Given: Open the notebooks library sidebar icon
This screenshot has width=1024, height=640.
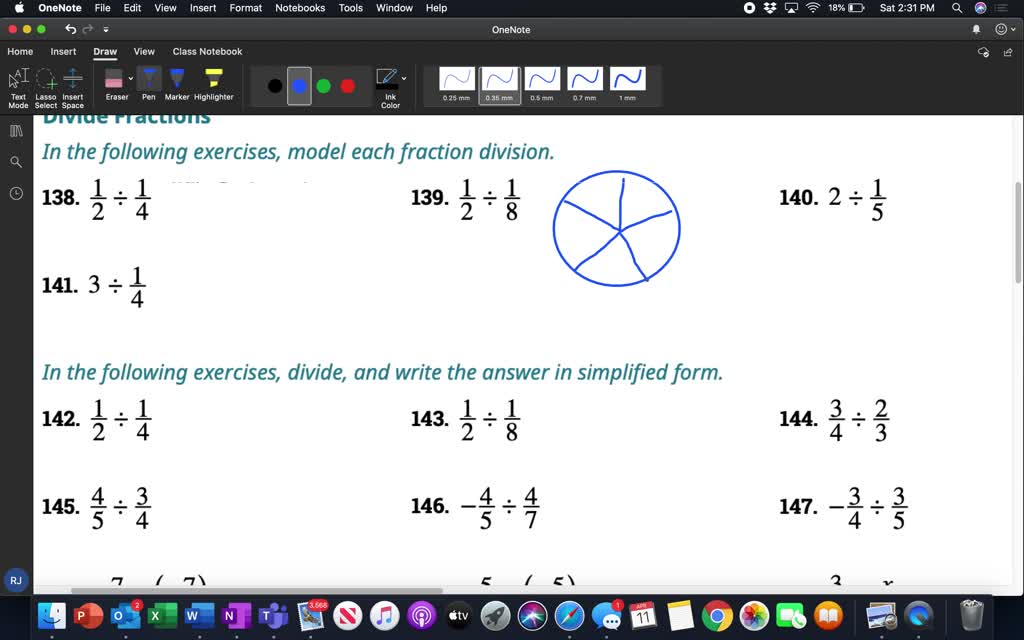Looking at the screenshot, I should [x=15, y=130].
